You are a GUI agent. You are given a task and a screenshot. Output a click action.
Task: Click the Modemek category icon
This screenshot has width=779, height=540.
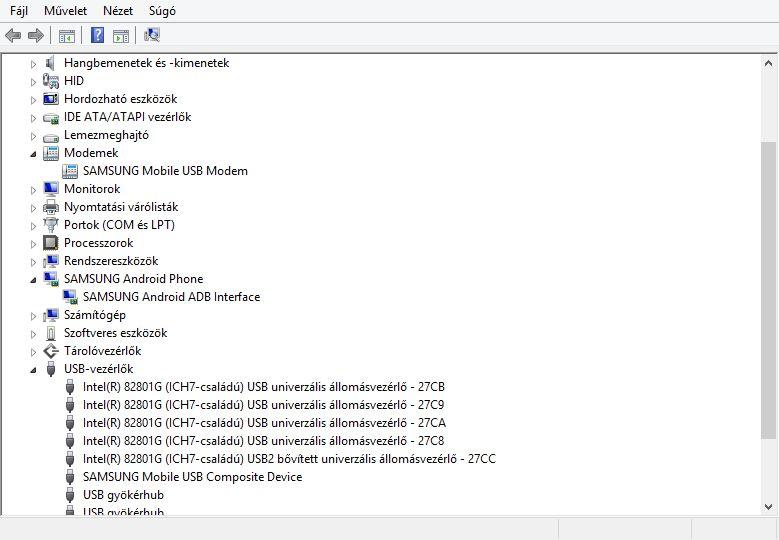pyautogui.click(x=51, y=153)
